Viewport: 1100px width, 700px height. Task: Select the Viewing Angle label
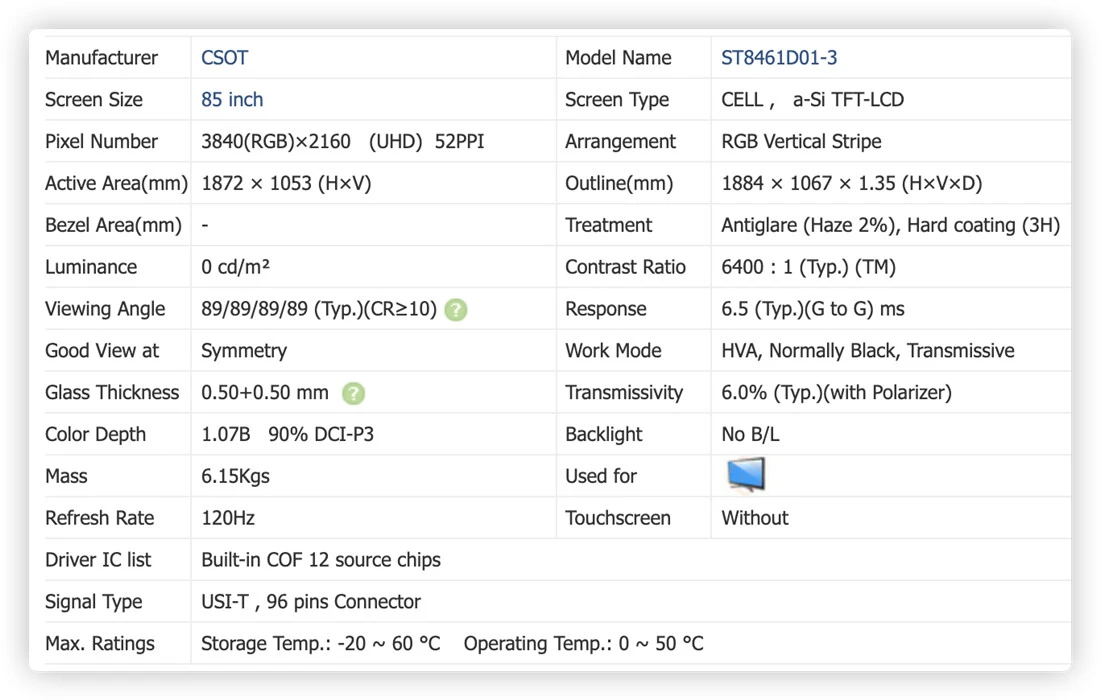tap(105, 309)
